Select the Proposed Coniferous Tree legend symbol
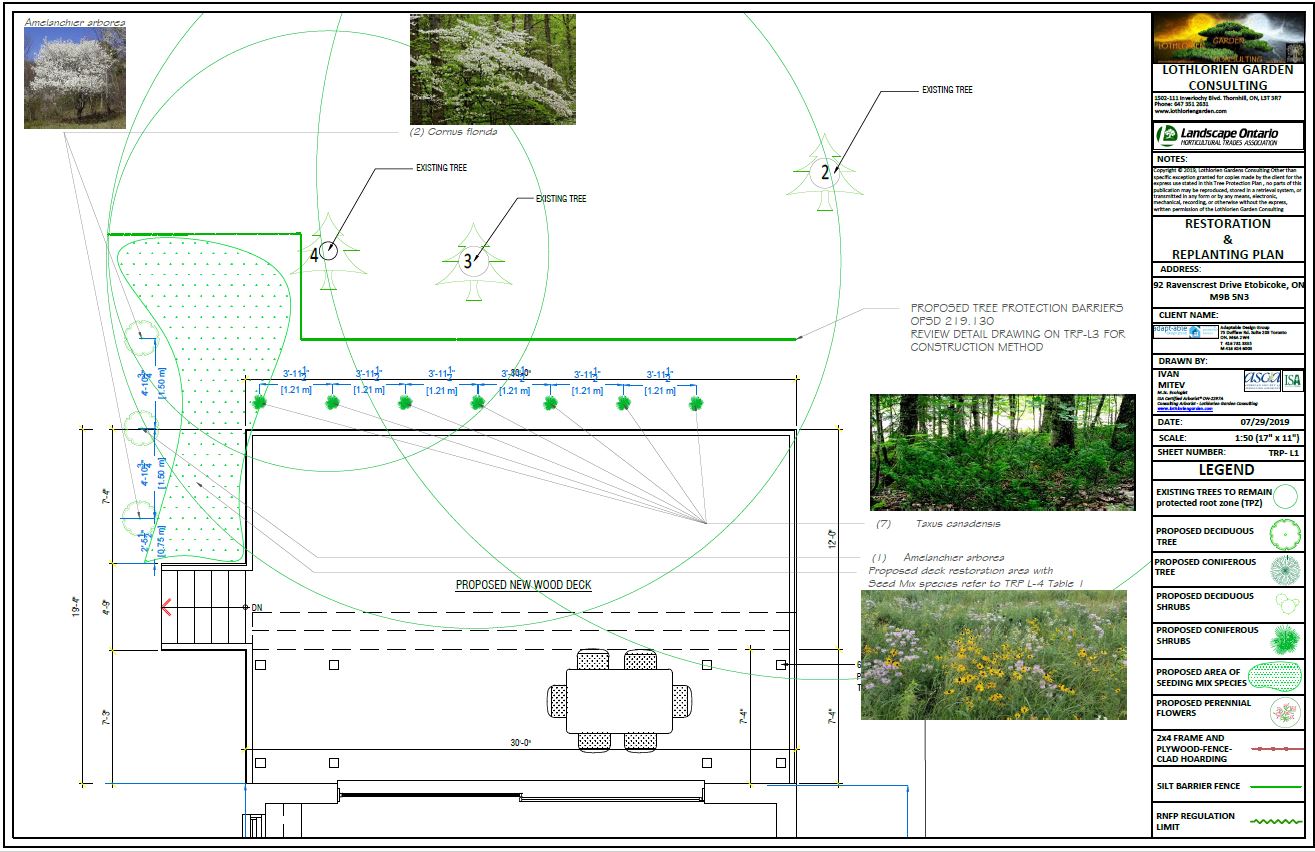 (x=1285, y=569)
